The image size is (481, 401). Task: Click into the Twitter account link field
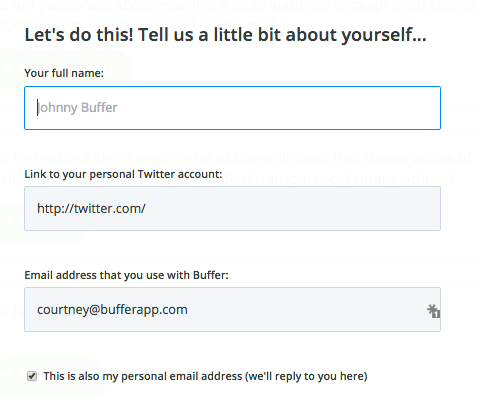point(232,209)
